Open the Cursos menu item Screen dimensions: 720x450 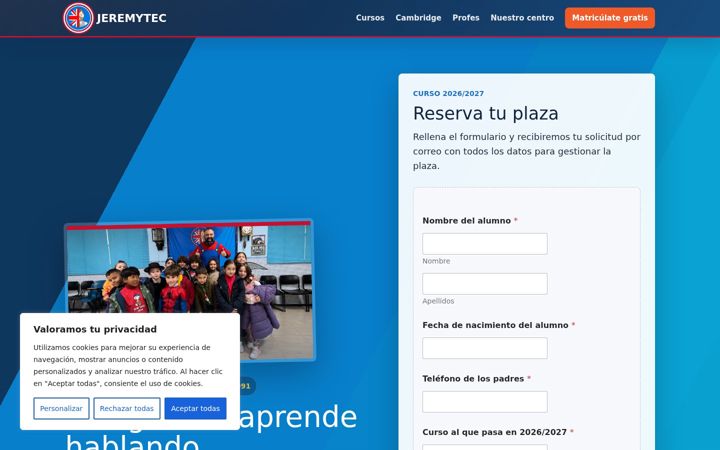370,18
